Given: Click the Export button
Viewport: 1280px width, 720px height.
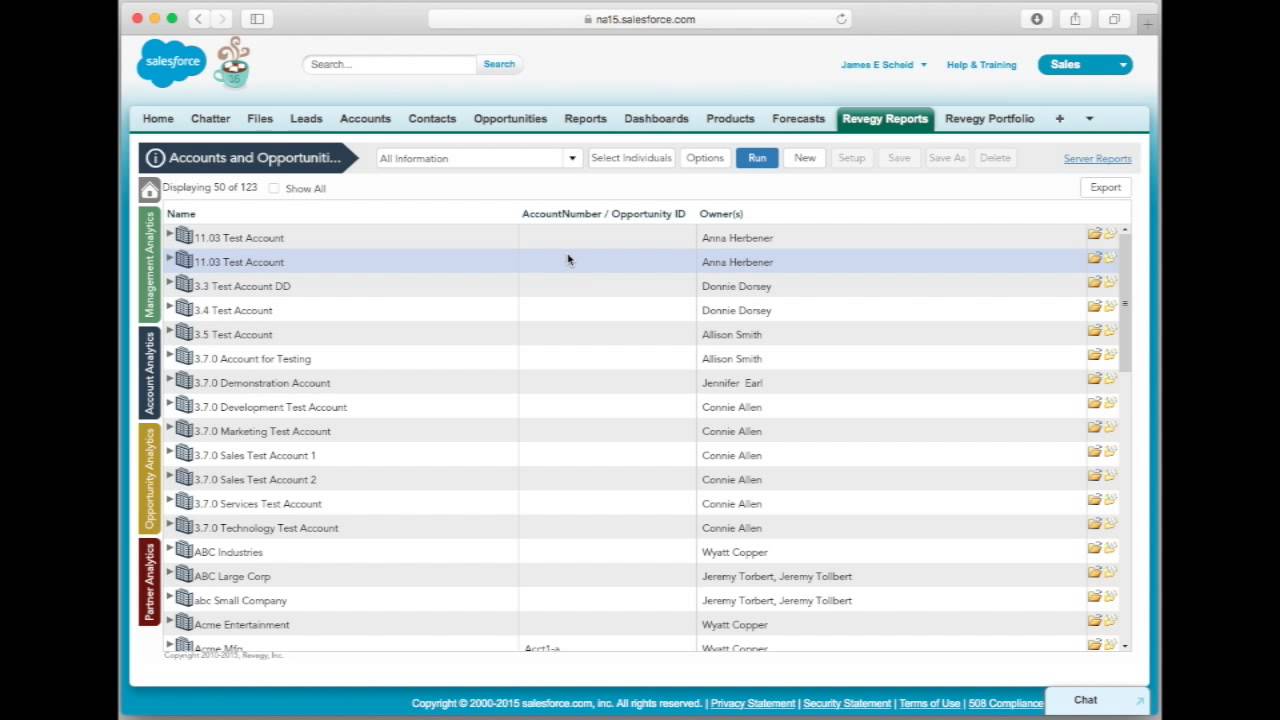Looking at the screenshot, I should click(1105, 187).
